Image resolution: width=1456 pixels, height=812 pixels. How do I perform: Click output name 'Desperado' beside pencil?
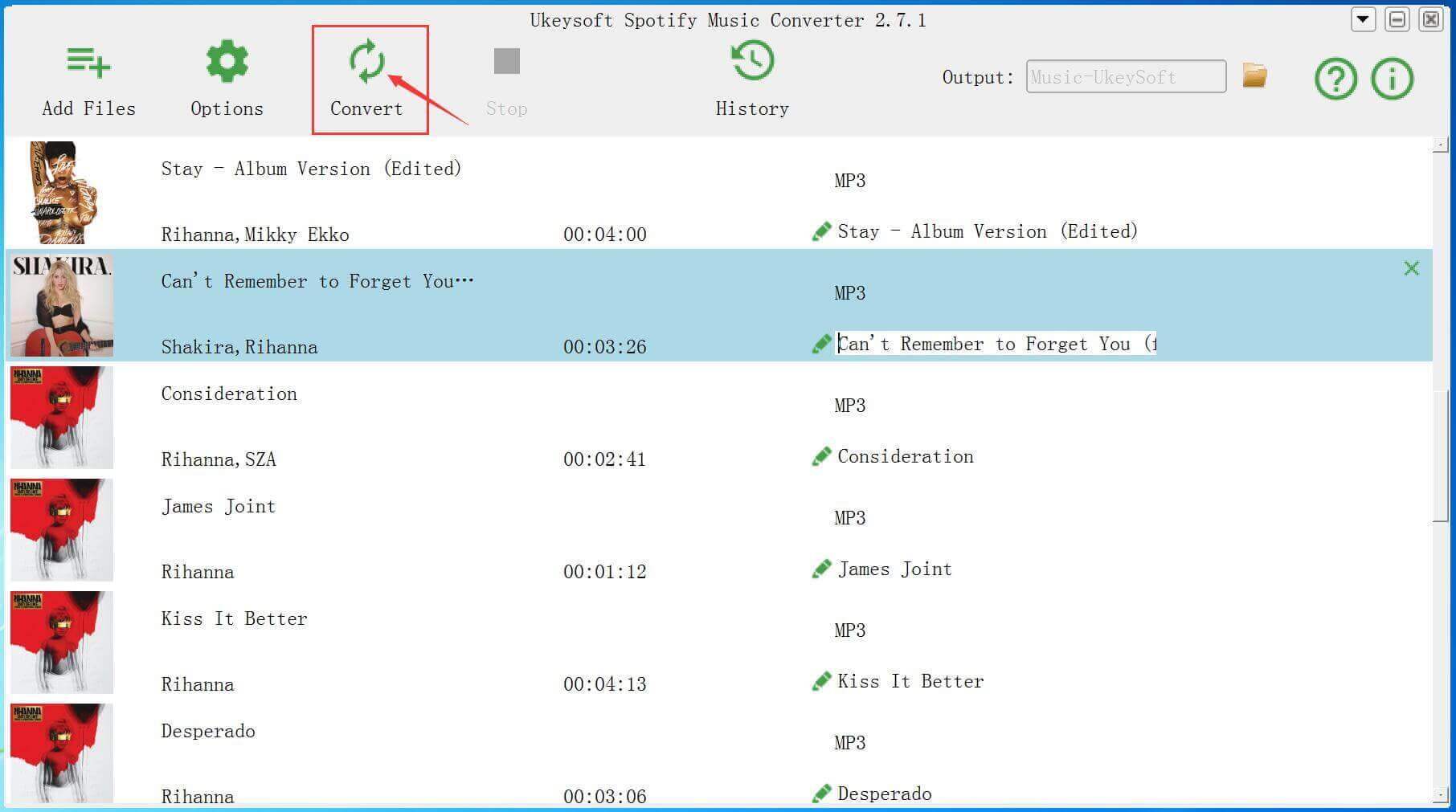(885, 794)
